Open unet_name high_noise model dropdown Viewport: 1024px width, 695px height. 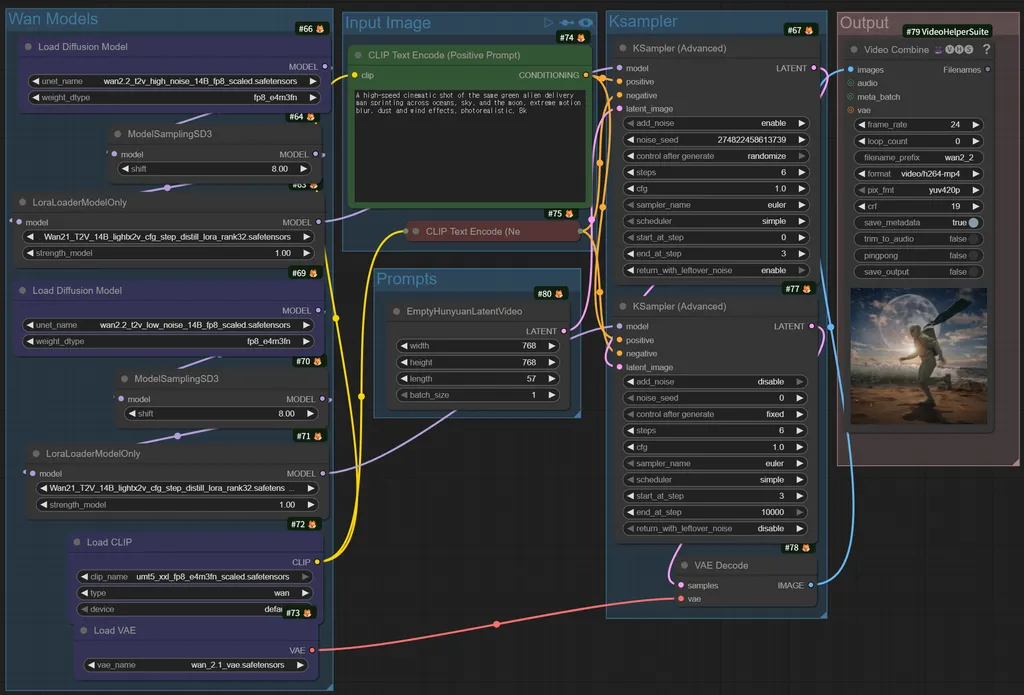pos(174,81)
